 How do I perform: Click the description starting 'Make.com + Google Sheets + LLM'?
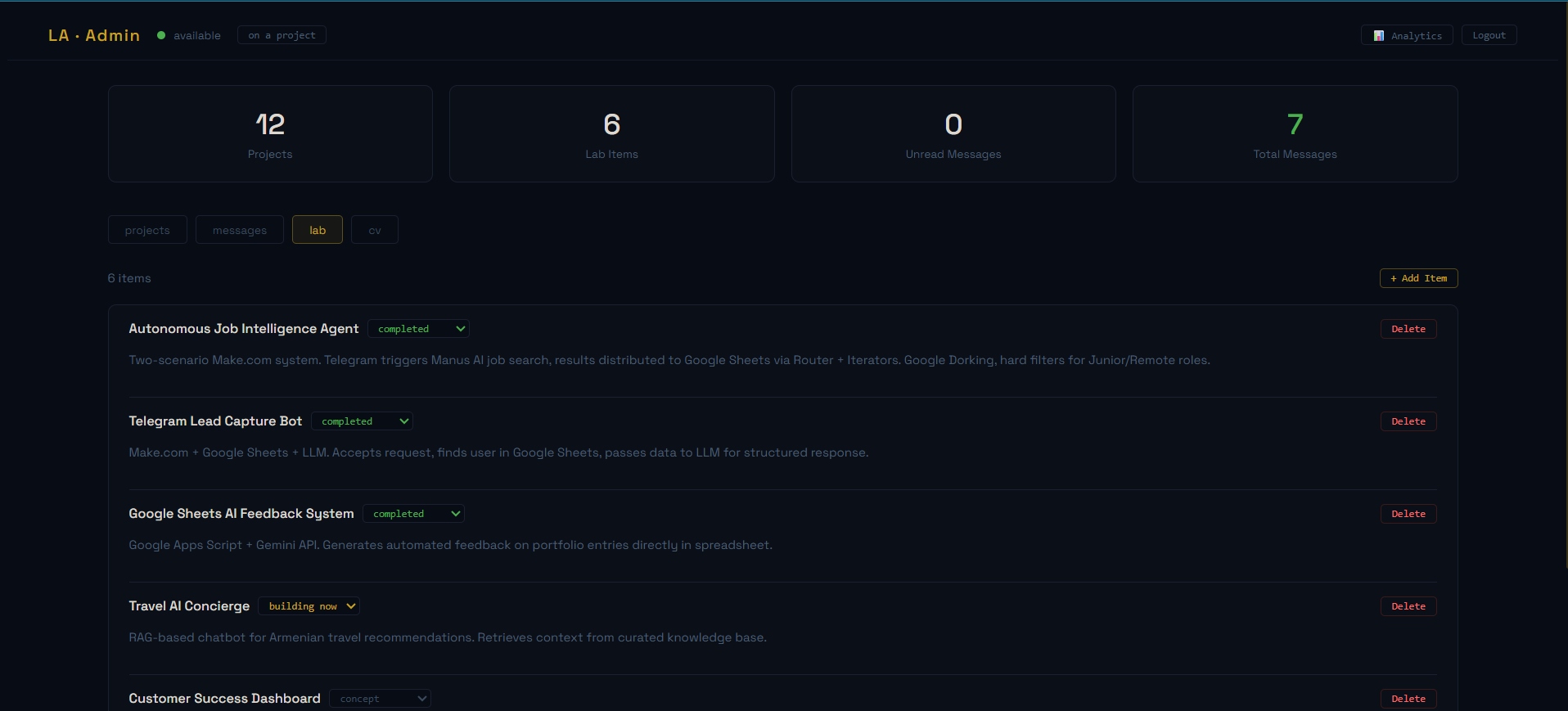(x=498, y=452)
